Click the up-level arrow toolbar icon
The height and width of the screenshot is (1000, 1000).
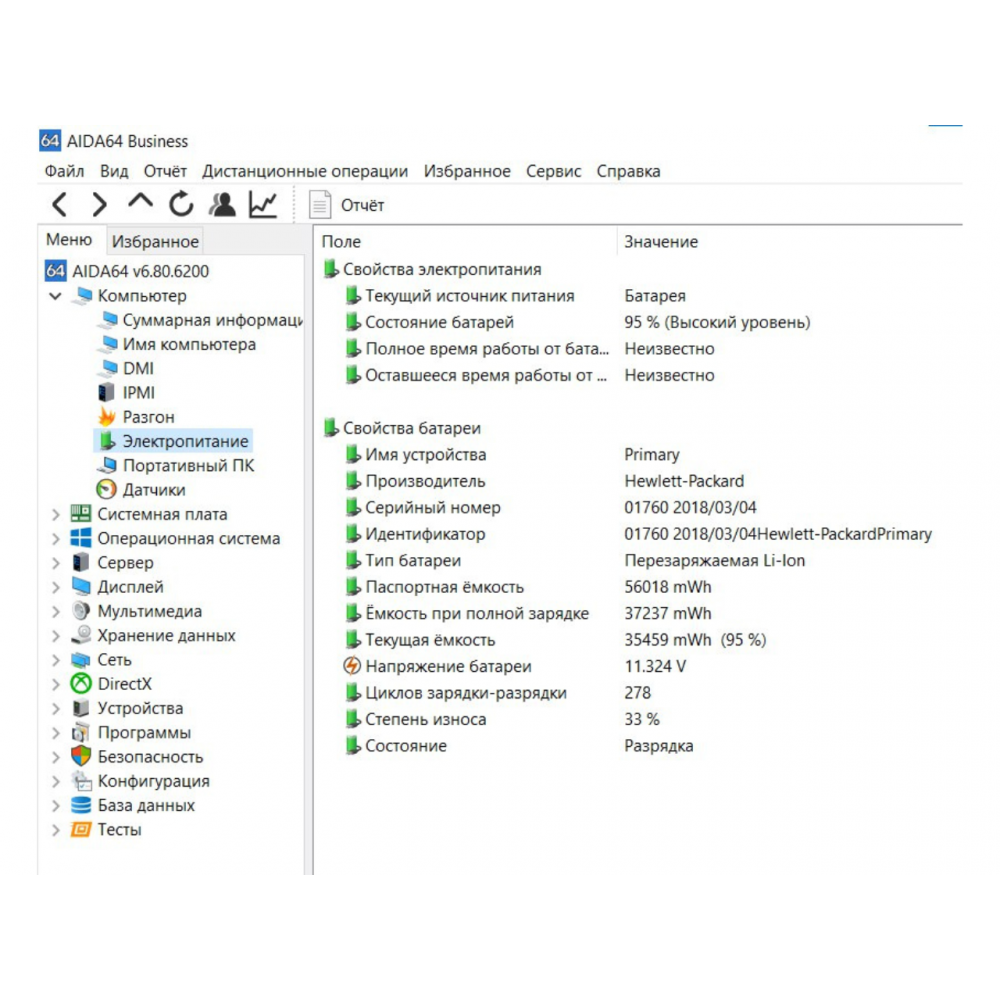coord(140,202)
